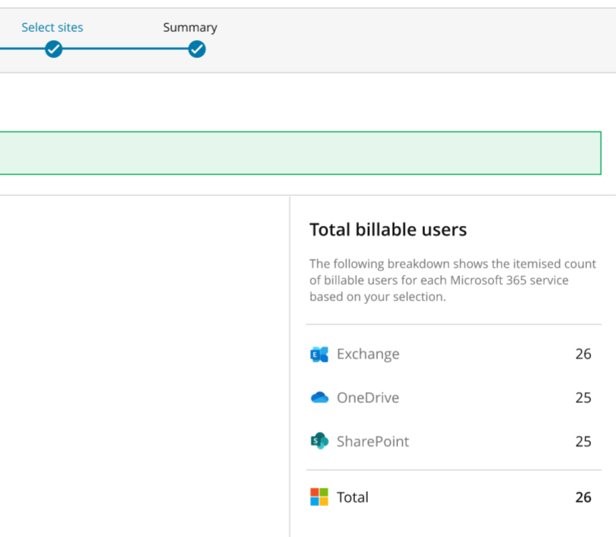Viewport: 616px width, 537px height.
Task: Select the Summary step label
Action: pyautogui.click(x=190, y=27)
